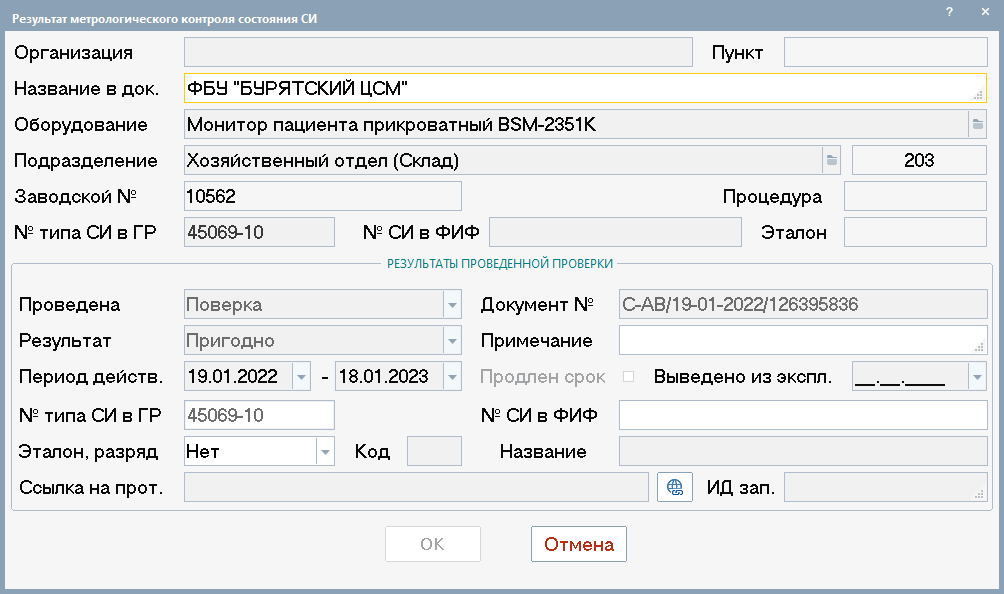
Task: Expand the 'Проведена' dropdown showing Поверка
Action: coord(452,305)
